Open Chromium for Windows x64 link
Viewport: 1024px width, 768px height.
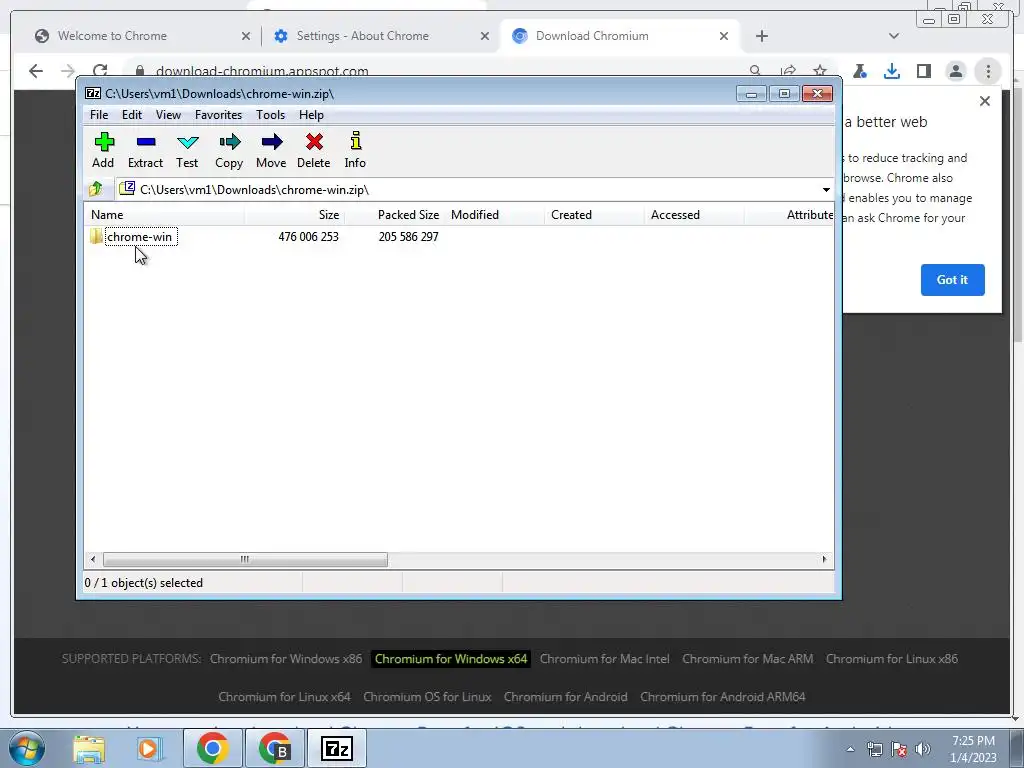coord(451,659)
